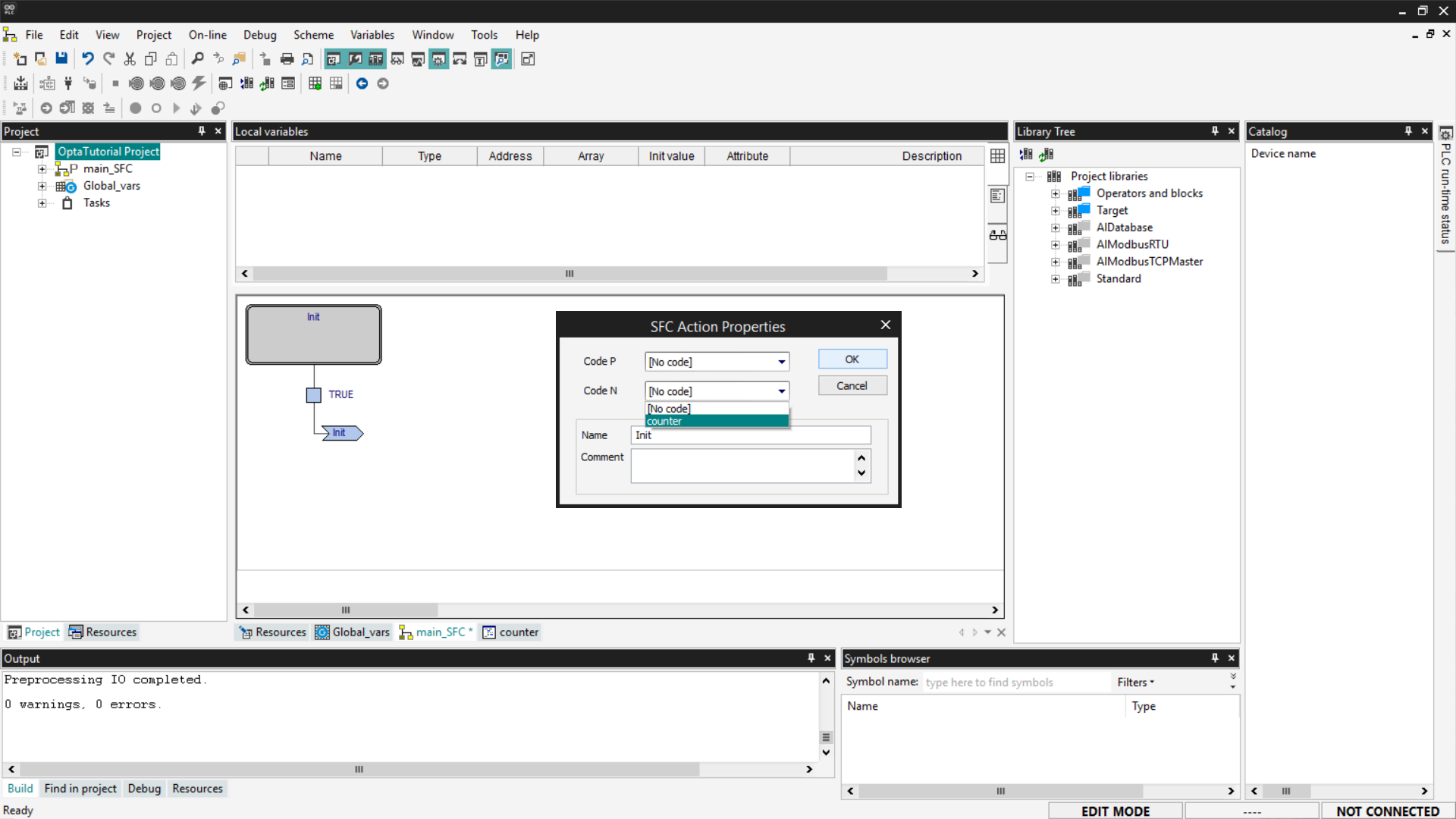Click the Cut scissors icon

click(130, 59)
